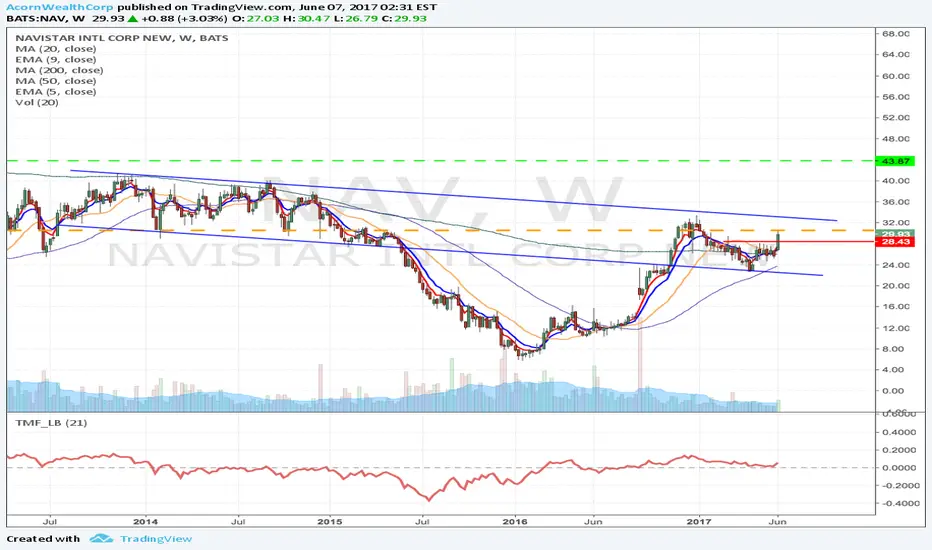Click the BATS:NAV, W symbol header text
Viewport: 932px width, 550px height.
click(x=45, y=18)
